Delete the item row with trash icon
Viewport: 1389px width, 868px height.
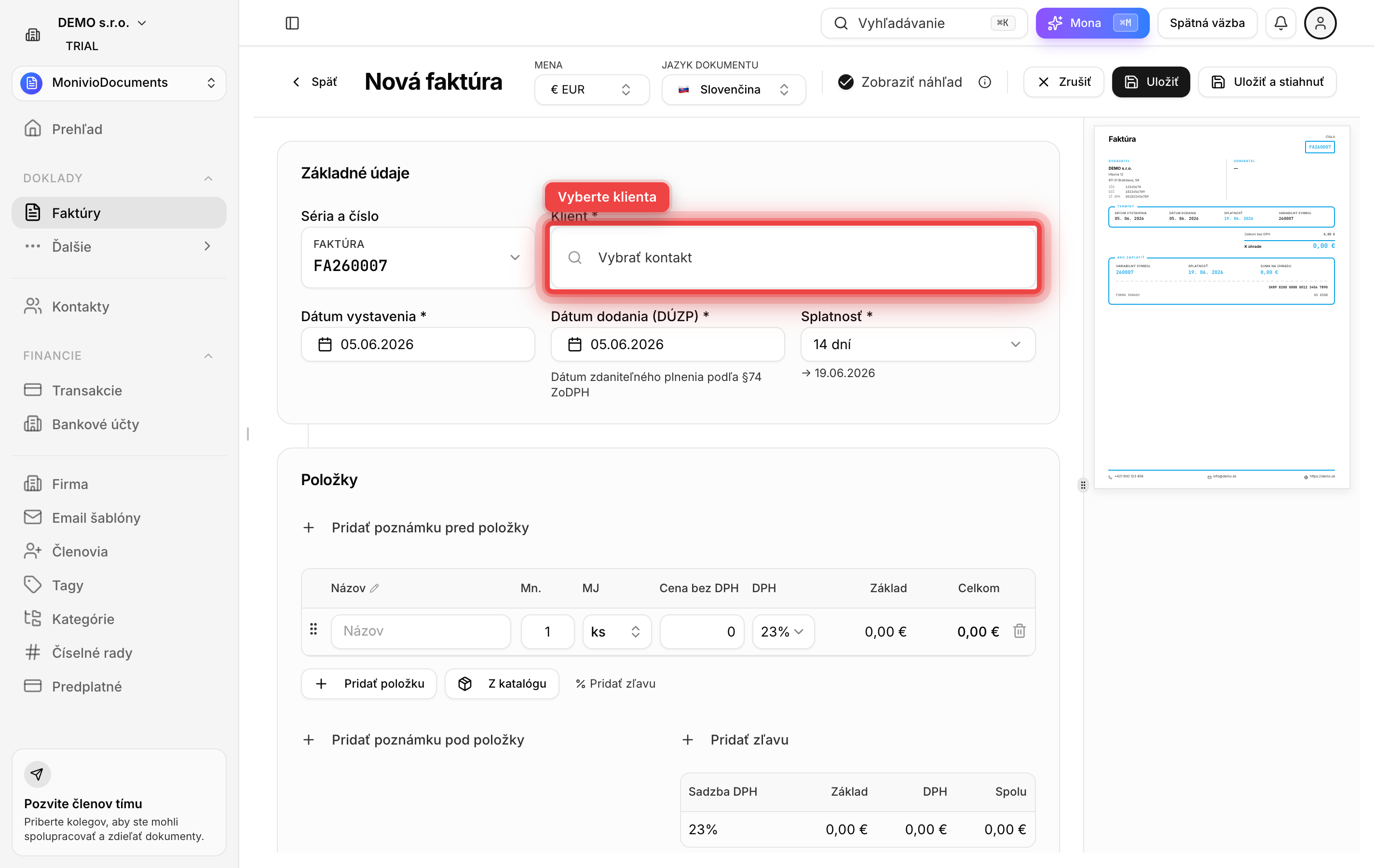[1020, 631]
